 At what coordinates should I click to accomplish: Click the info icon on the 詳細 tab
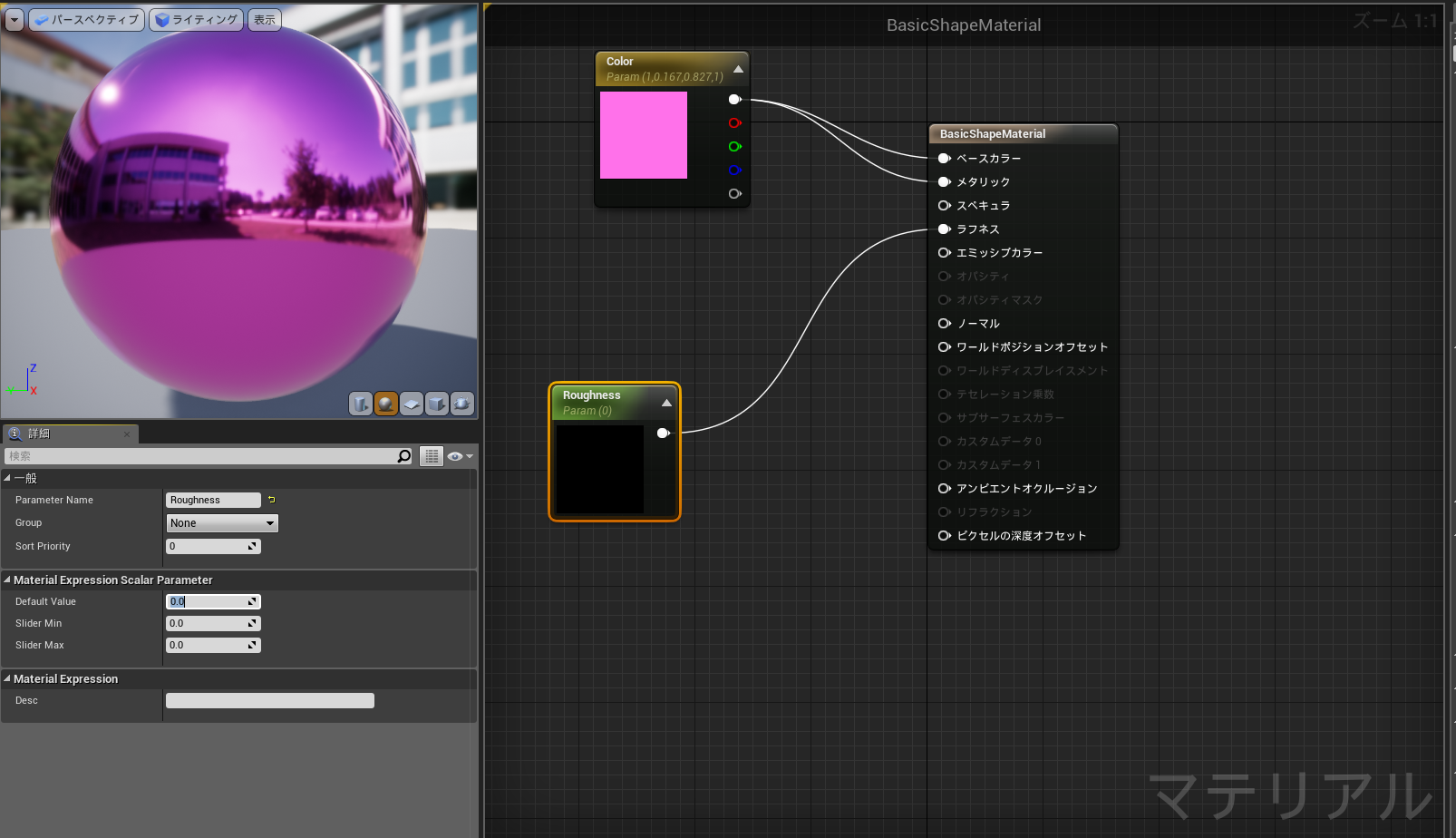tap(15, 434)
